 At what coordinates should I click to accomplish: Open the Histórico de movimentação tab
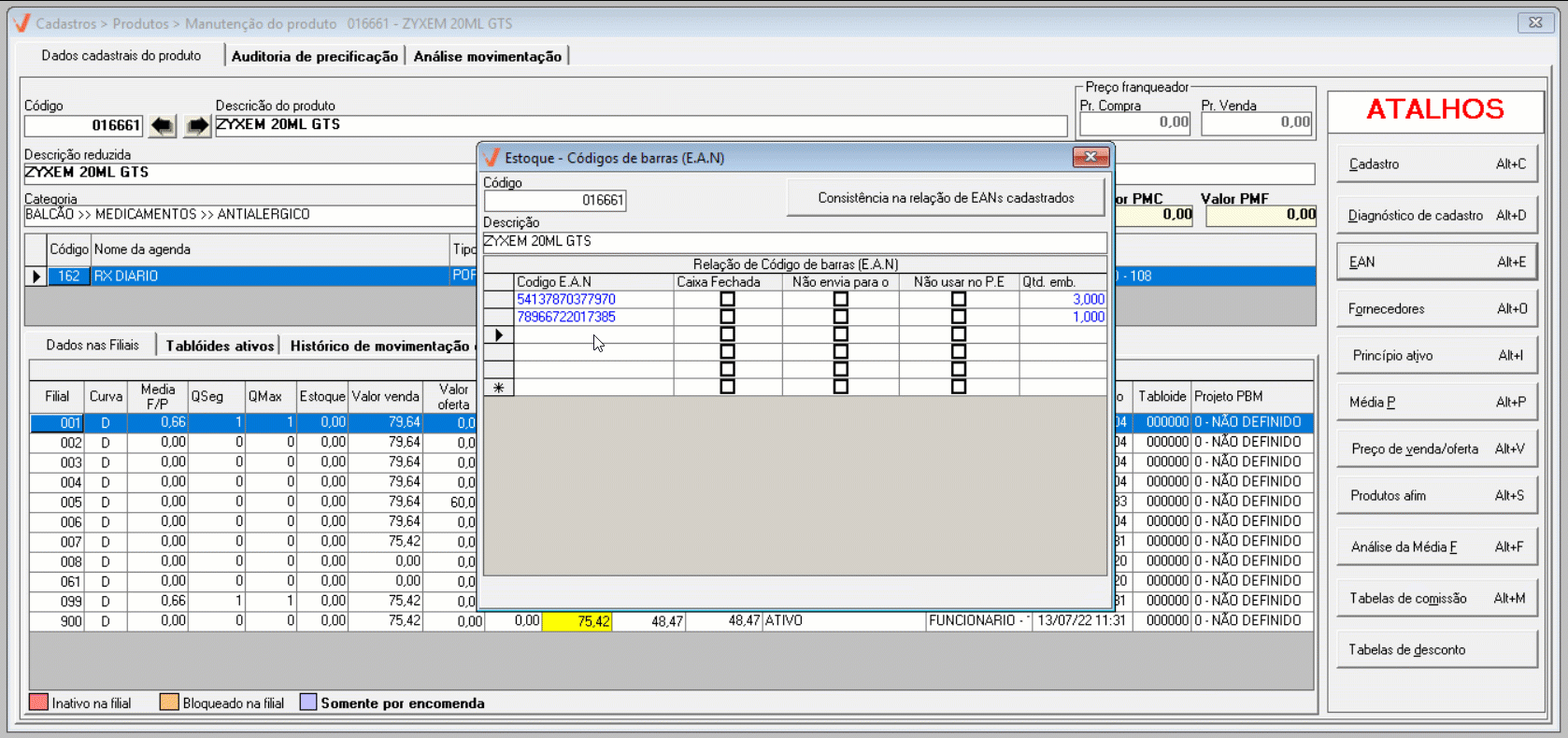pos(379,347)
